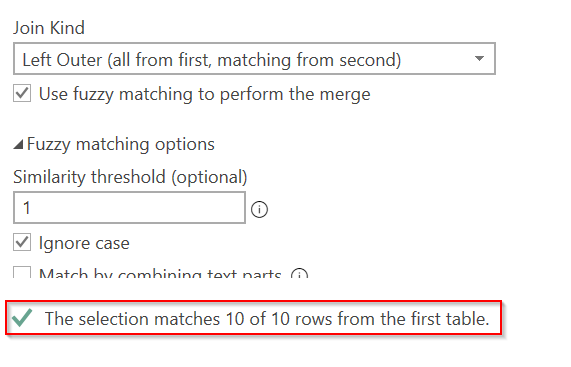Screen dimensions: 571x367
Task: Click the Similarity threshold input field
Action: pos(129,208)
